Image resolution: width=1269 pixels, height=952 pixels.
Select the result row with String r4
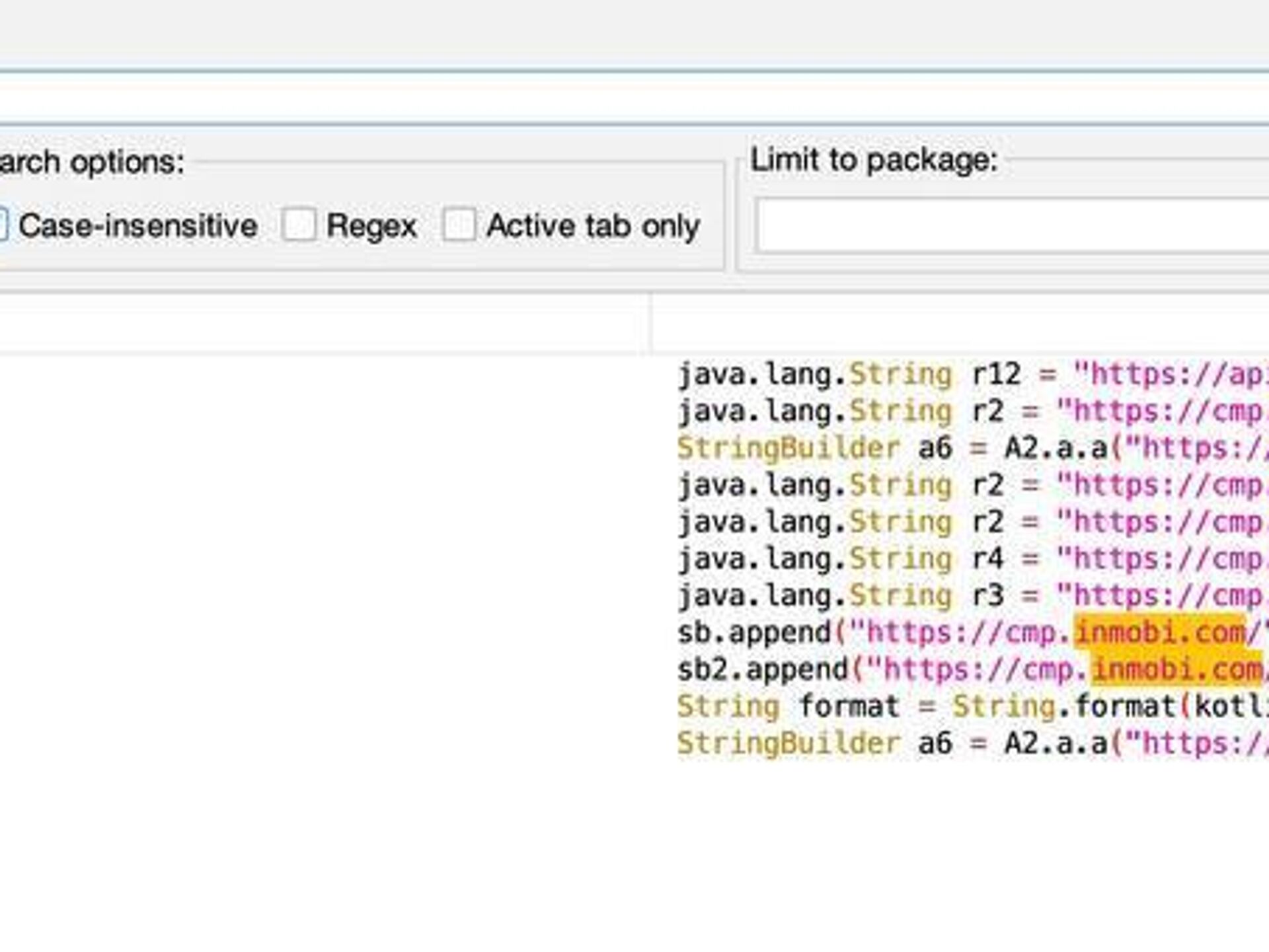tap(973, 559)
